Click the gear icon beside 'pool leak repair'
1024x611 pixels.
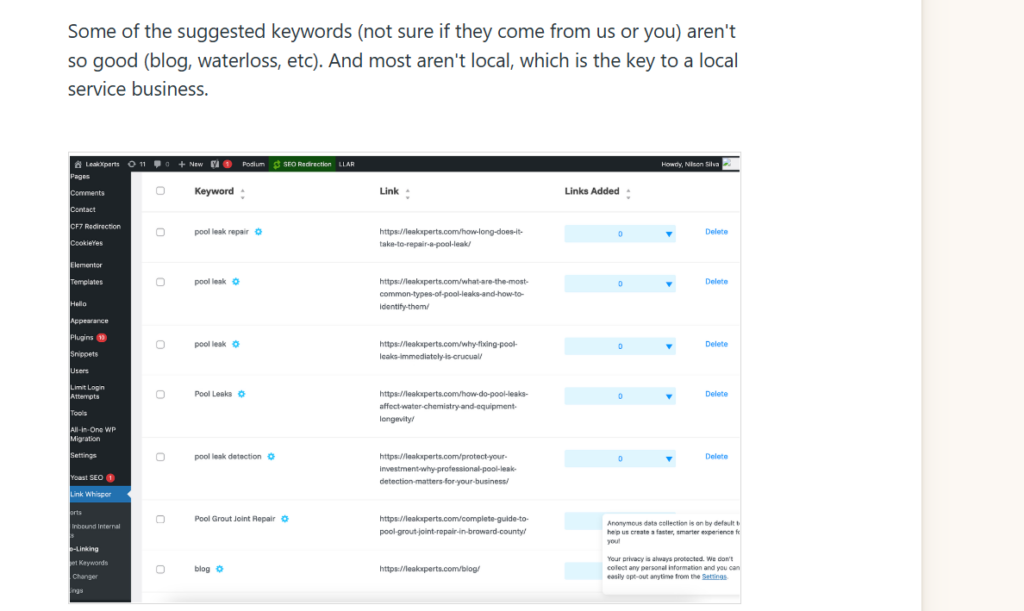258,232
